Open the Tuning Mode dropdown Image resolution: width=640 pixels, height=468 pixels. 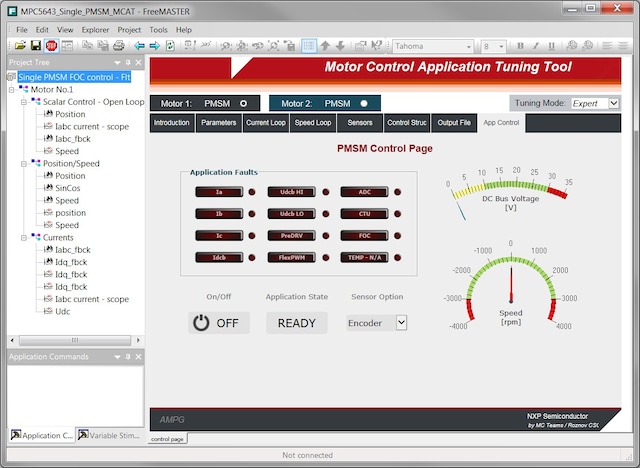[613, 103]
